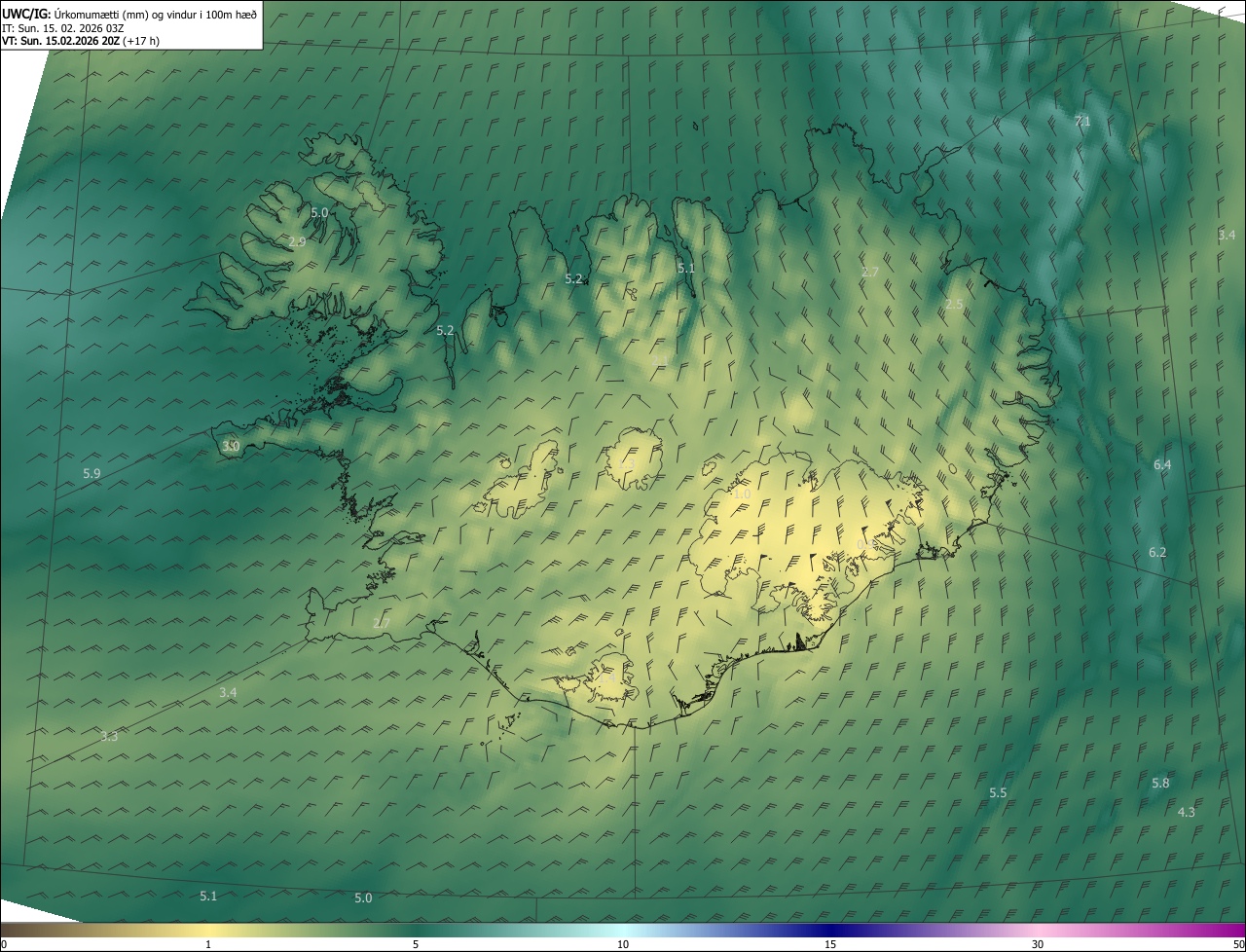Click the 5.0 value over the Westfjords

[319, 212]
